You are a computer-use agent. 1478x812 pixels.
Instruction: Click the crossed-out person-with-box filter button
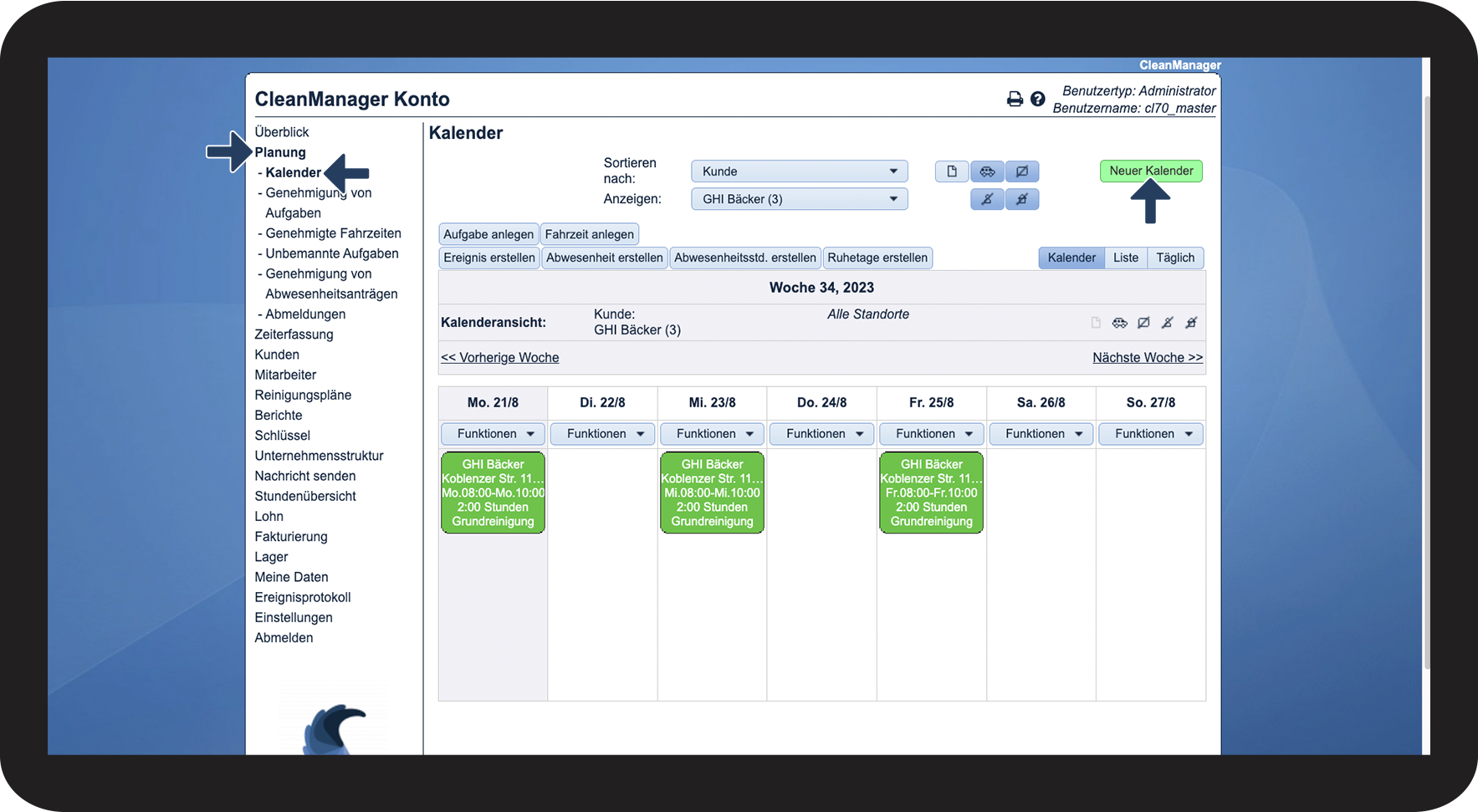(1022, 199)
